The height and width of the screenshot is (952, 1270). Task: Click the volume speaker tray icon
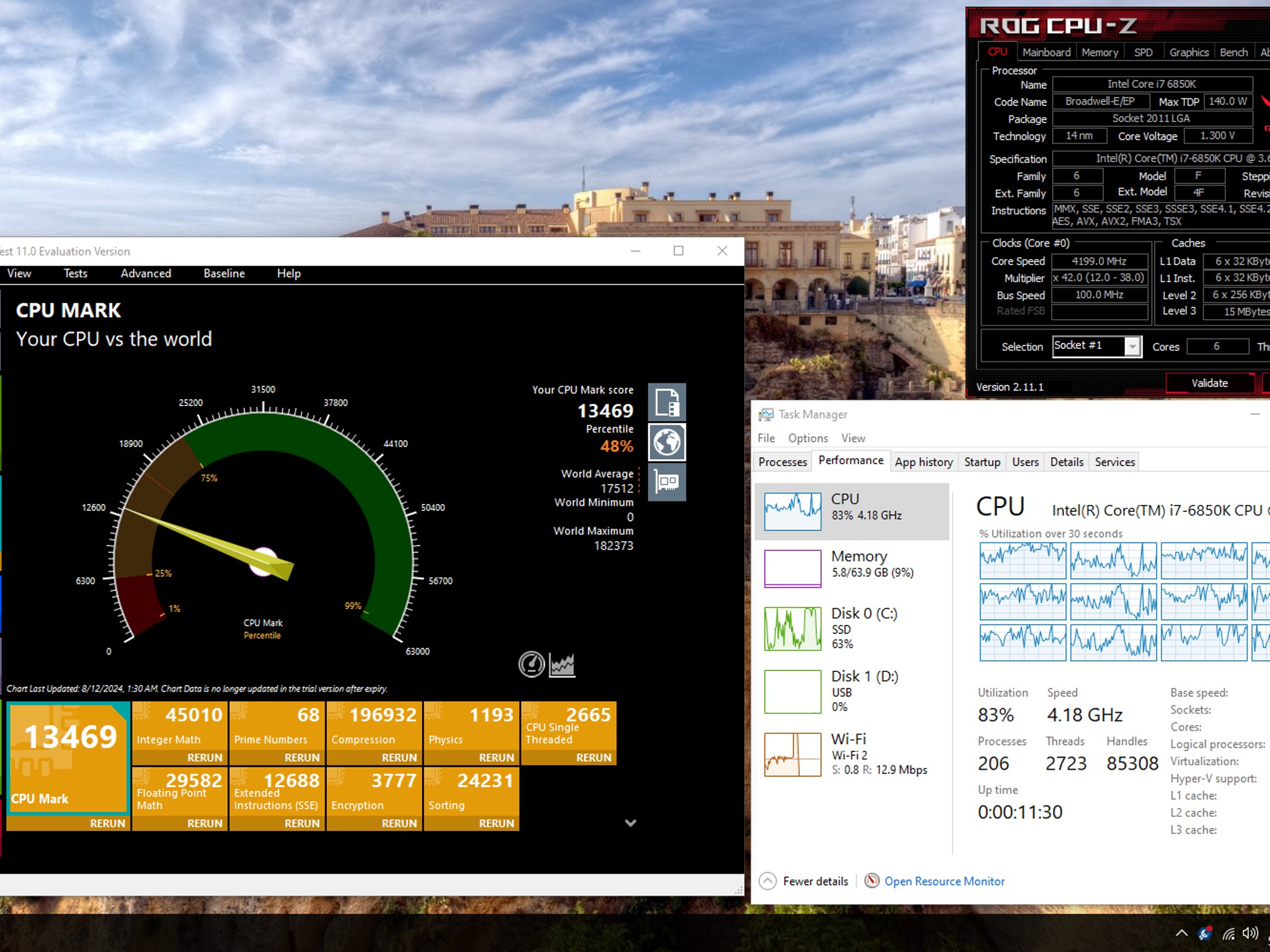click(1251, 933)
